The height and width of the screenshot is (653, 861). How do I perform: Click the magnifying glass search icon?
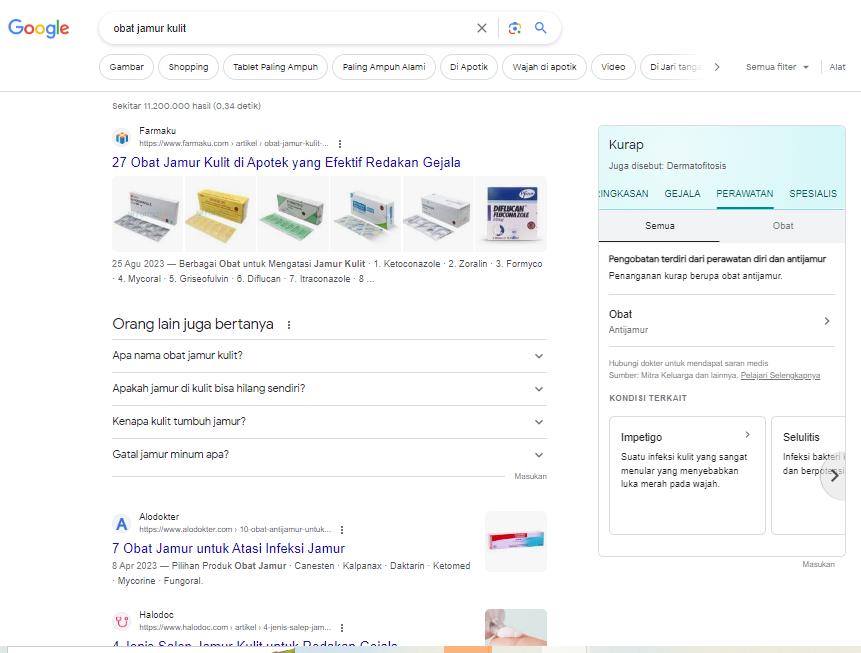pos(541,28)
